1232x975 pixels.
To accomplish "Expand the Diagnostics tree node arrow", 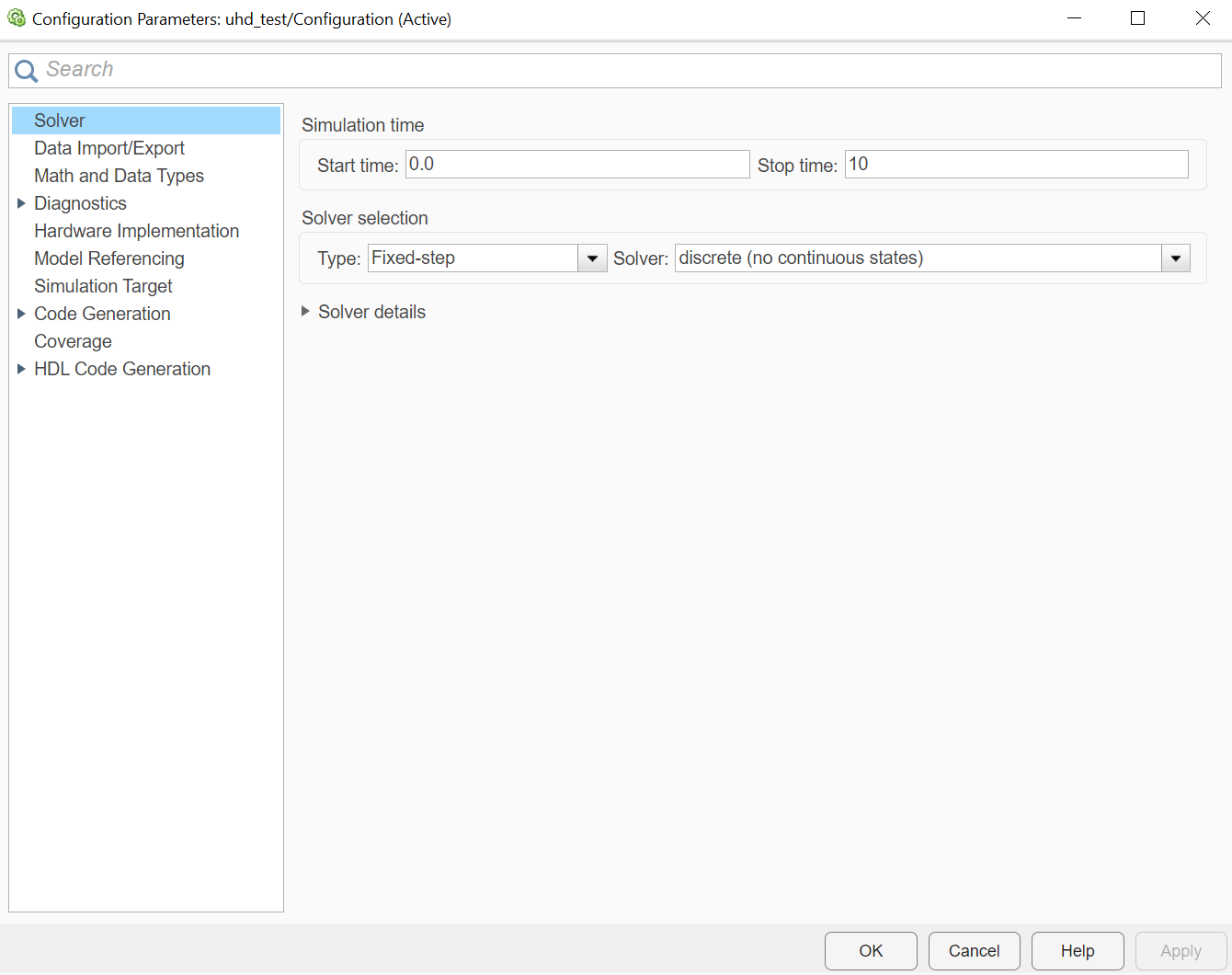I will (x=21, y=203).
